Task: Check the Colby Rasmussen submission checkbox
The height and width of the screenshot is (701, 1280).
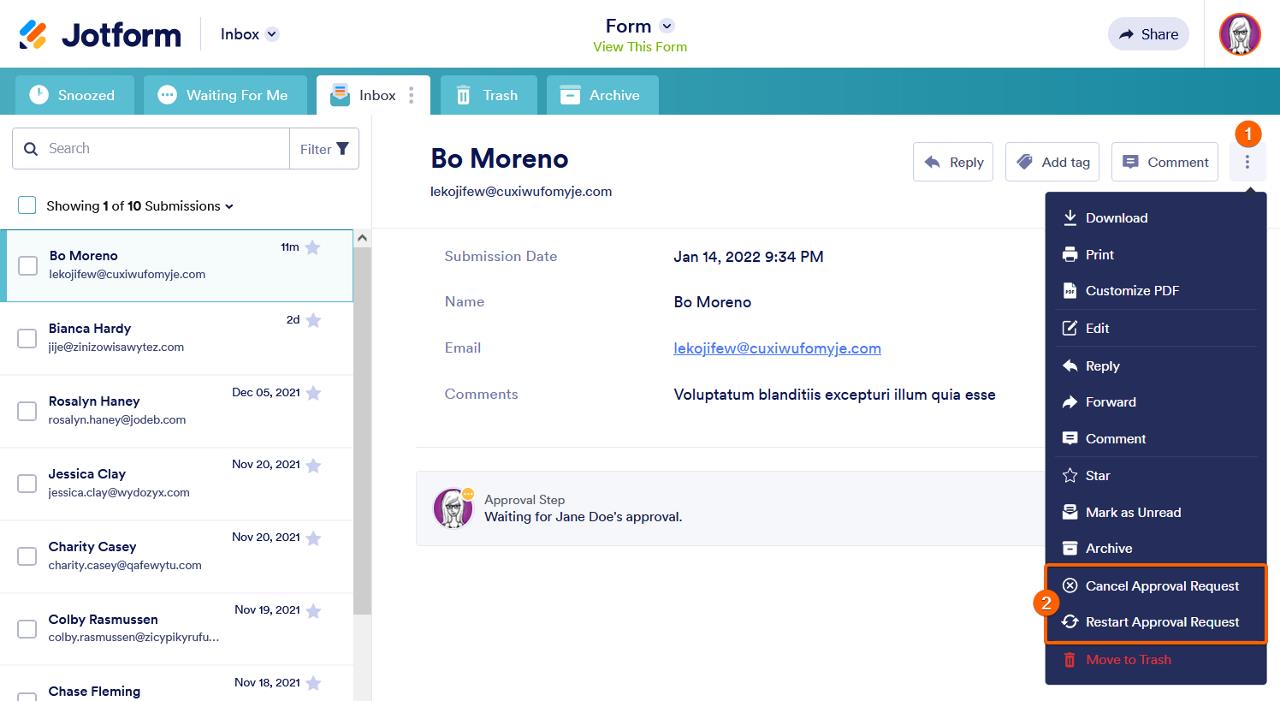Action: pyautogui.click(x=28, y=629)
